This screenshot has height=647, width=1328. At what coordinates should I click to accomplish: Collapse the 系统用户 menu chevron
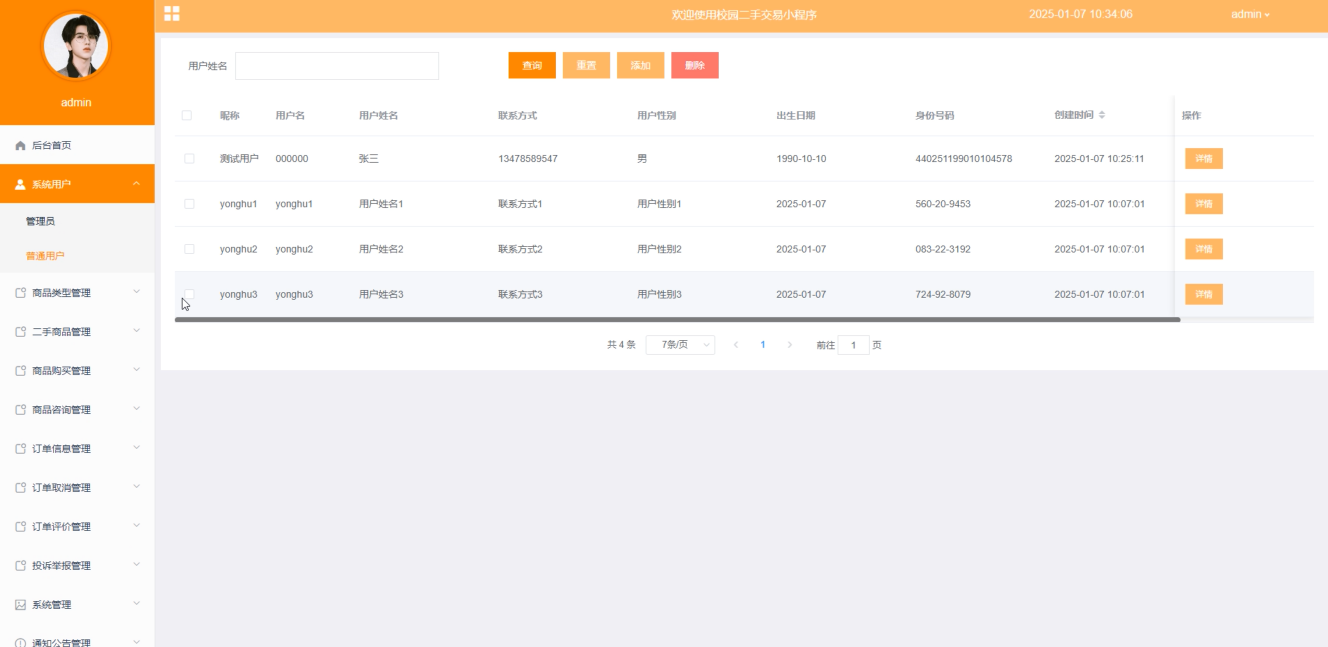point(137,184)
